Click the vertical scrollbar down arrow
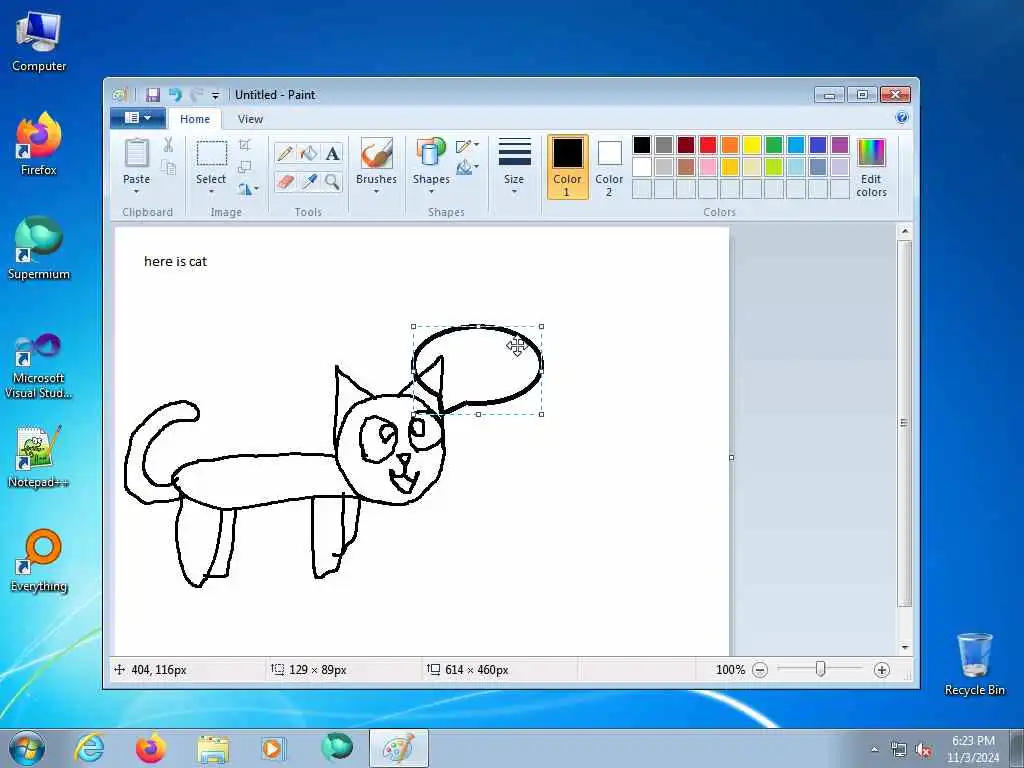Screen dimensions: 1024x768 (904, 647)
